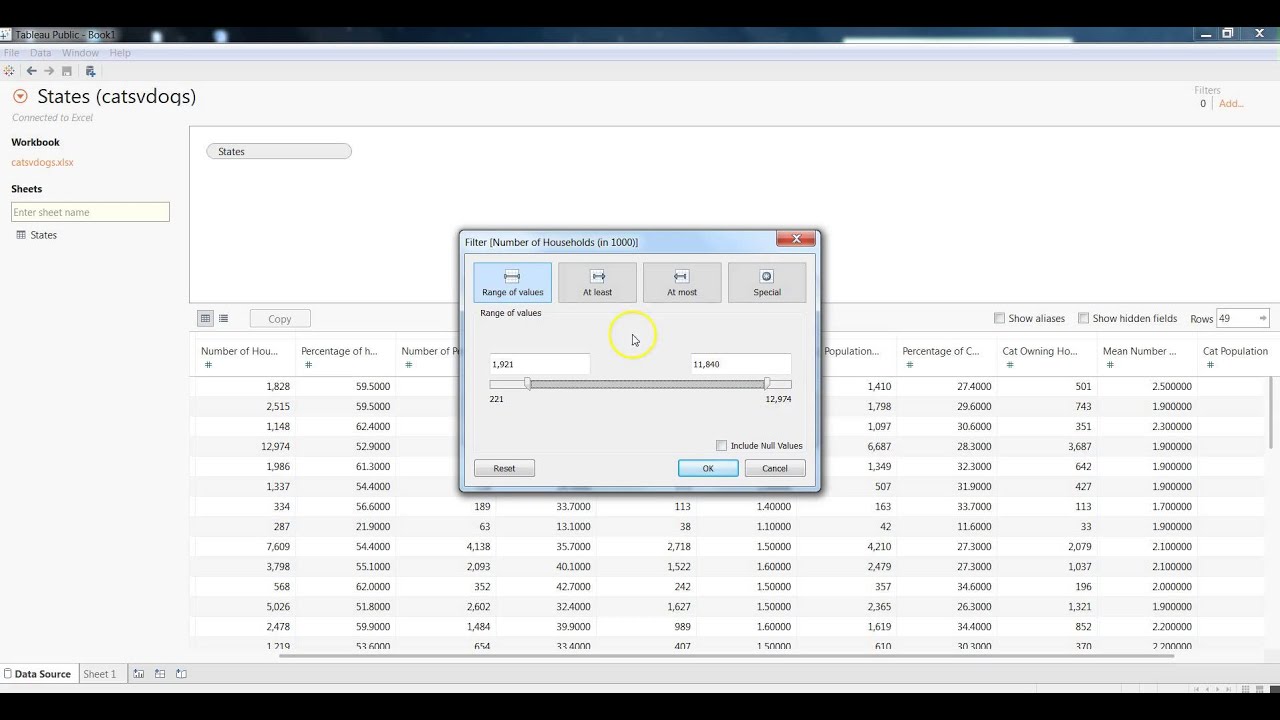Screen dimensions: 1280x720
Task: Click the upper range slider handle
Action: 766,384
